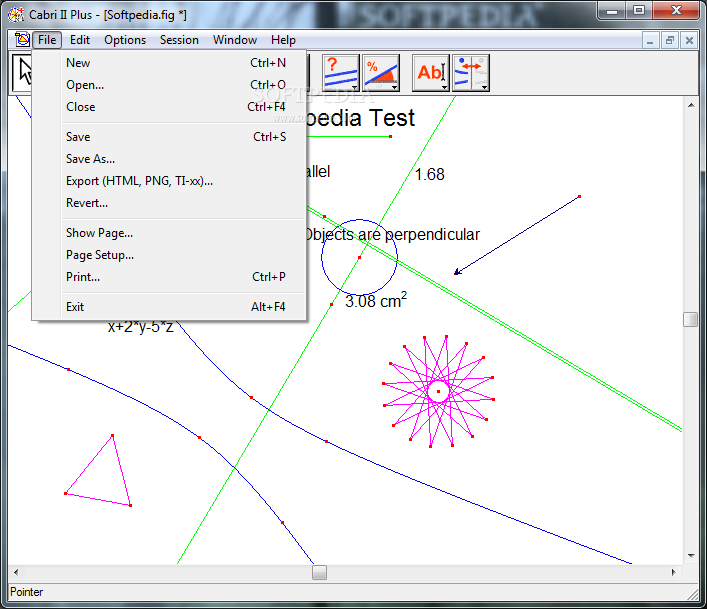The width and height of the screenshot is (707, 609).
Task: Click the red endpoint of the green title segment
Action: tap(390, 136)
